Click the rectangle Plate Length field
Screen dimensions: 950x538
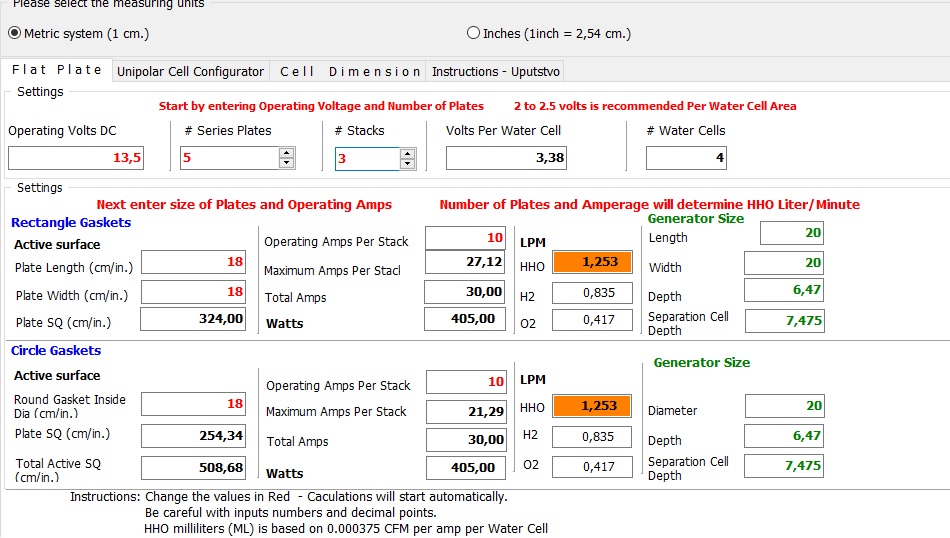point(192,262)
